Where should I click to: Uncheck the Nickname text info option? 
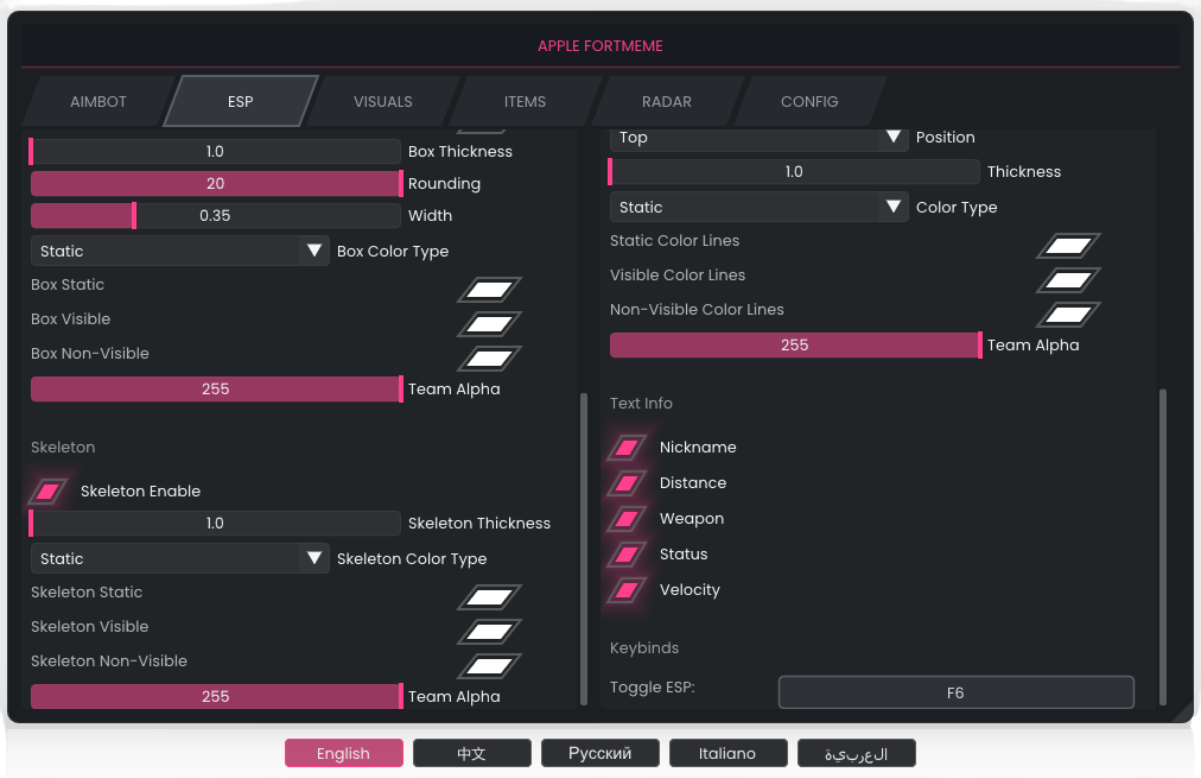[627, 447]
